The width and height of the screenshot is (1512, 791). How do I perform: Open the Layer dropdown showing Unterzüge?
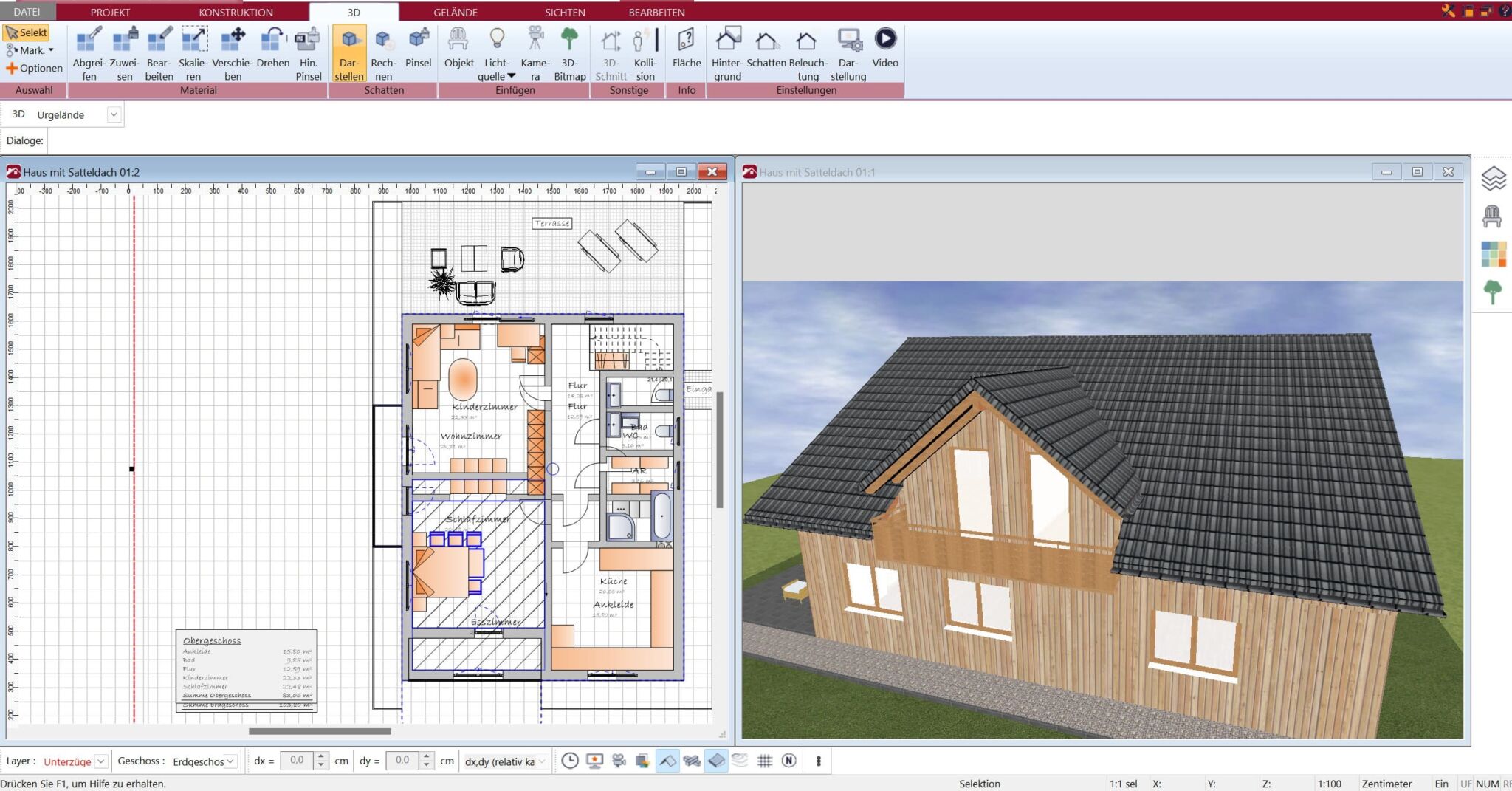101,761
